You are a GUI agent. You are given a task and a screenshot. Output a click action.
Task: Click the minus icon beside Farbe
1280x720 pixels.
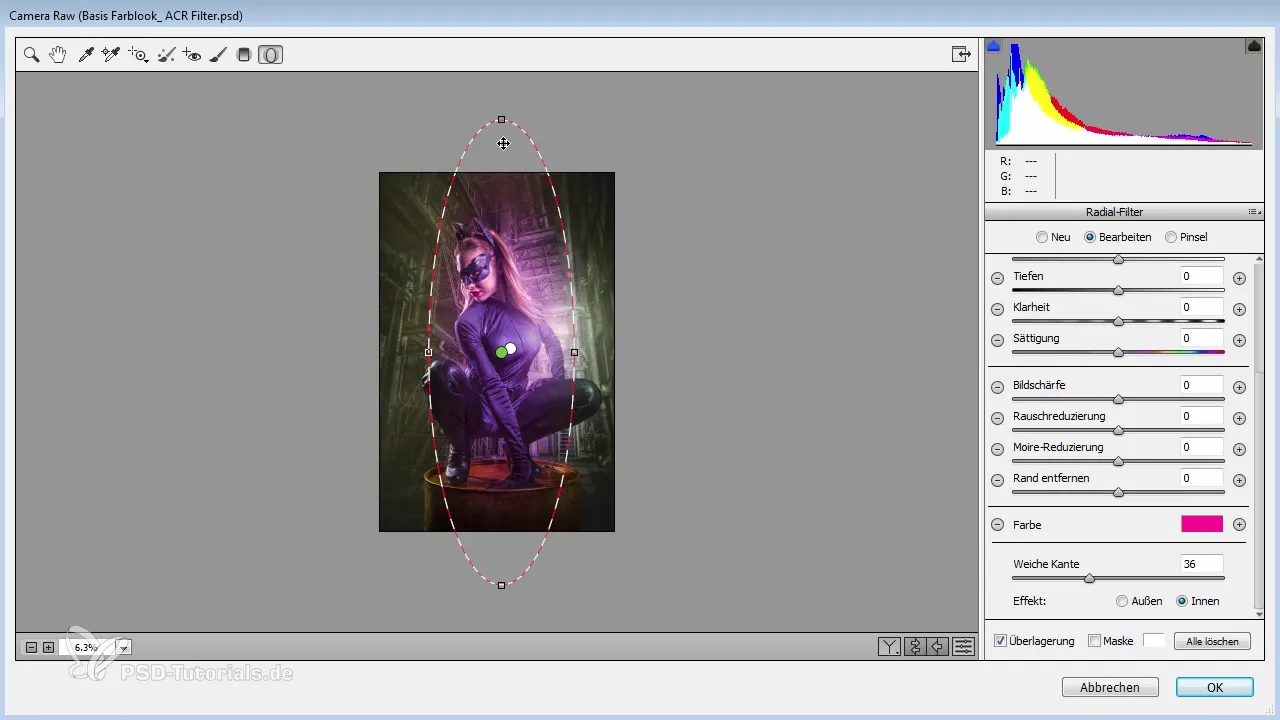997,525
